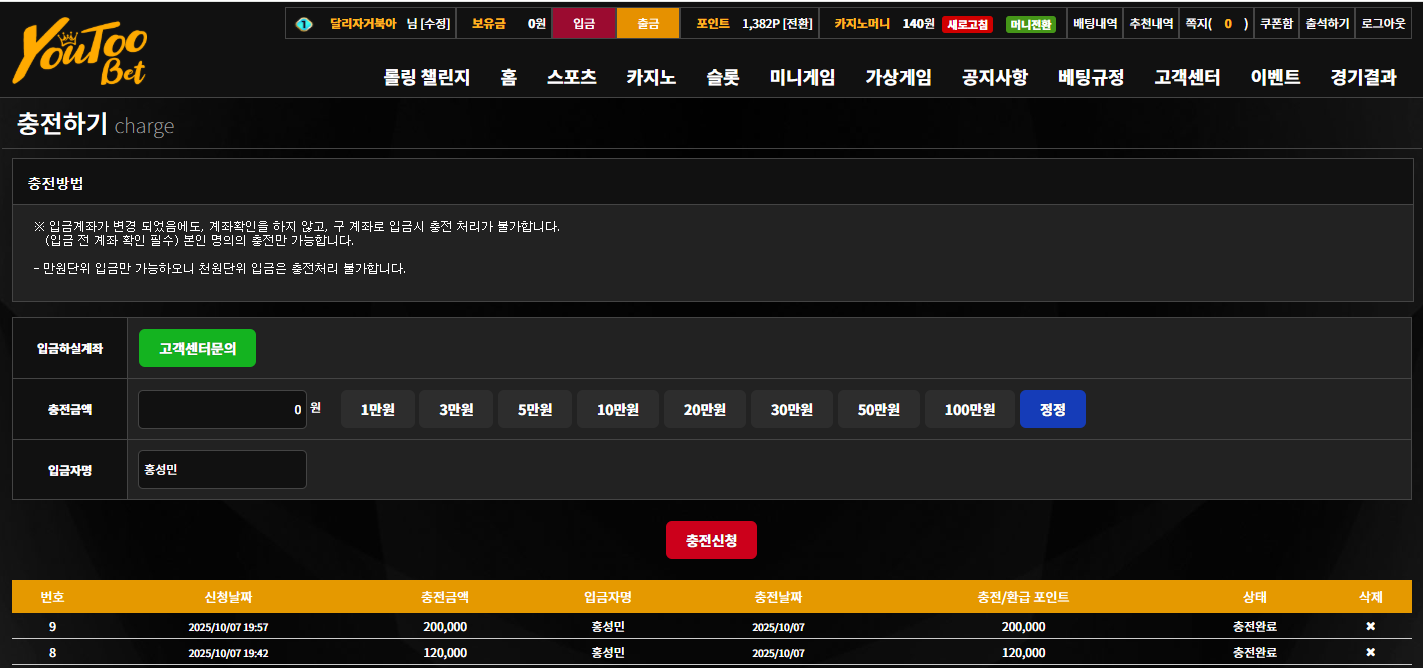Click the red 새로고침 refresh badge

(967, 24)
